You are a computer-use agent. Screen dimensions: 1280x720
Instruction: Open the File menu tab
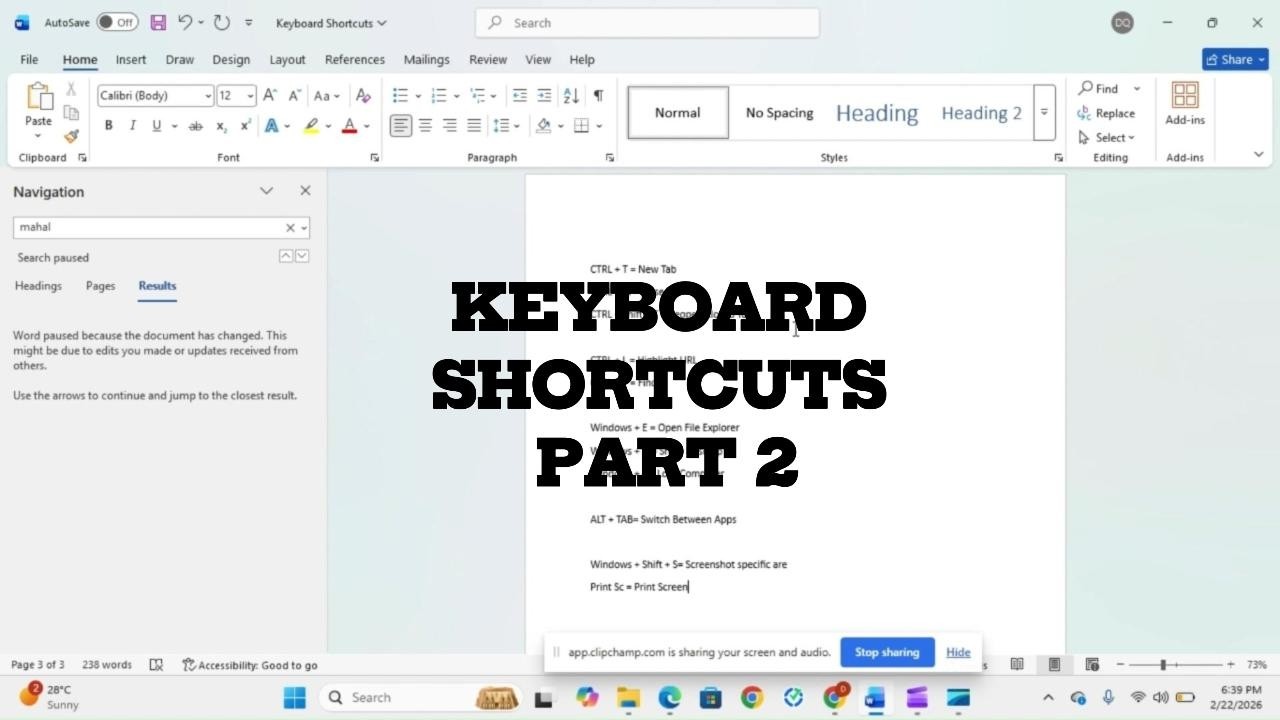click(x=29, y=59)
